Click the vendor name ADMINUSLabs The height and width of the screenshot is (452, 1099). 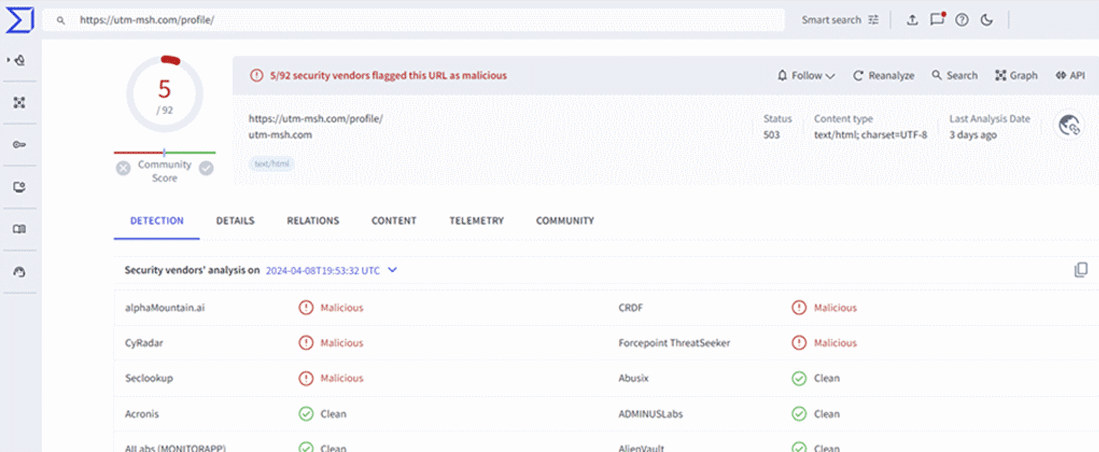[650, 413]
